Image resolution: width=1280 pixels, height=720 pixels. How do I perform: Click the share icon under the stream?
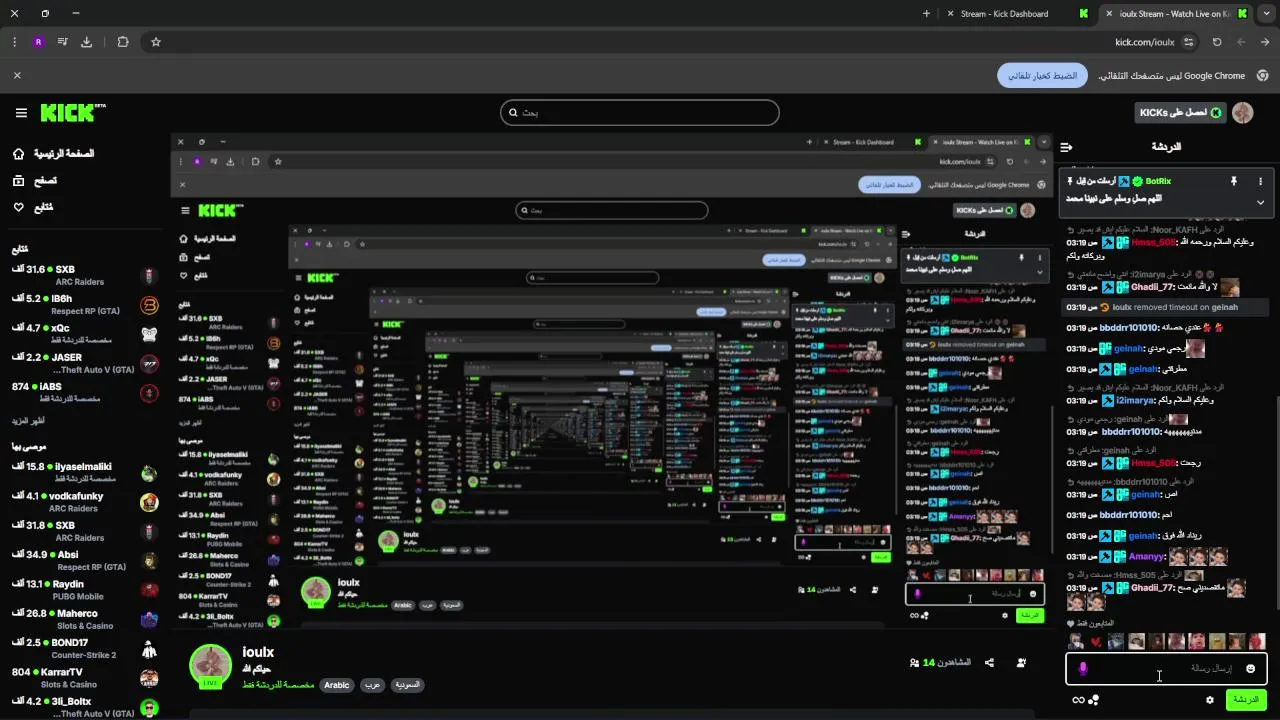coord(989,663)
